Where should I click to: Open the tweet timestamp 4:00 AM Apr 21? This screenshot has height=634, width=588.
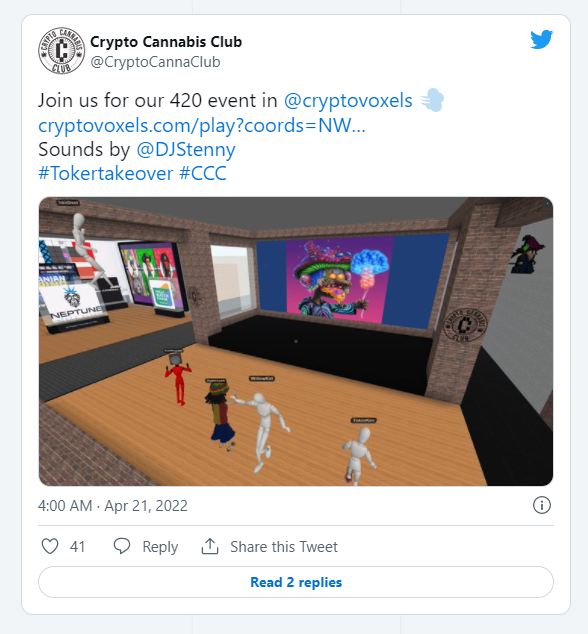113,506
